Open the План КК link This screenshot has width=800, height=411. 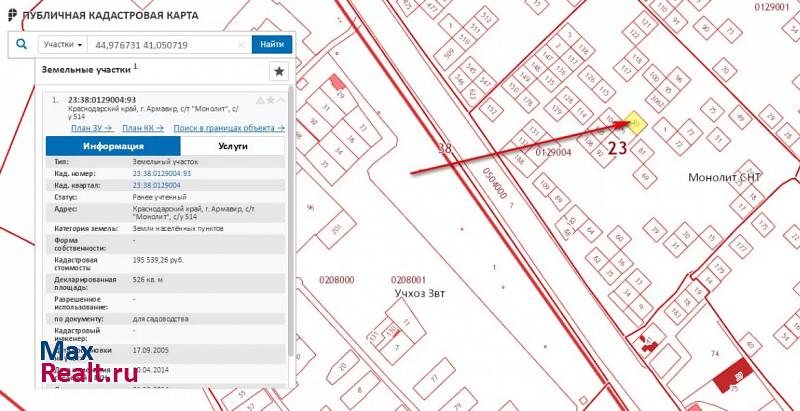coord(143,128)
